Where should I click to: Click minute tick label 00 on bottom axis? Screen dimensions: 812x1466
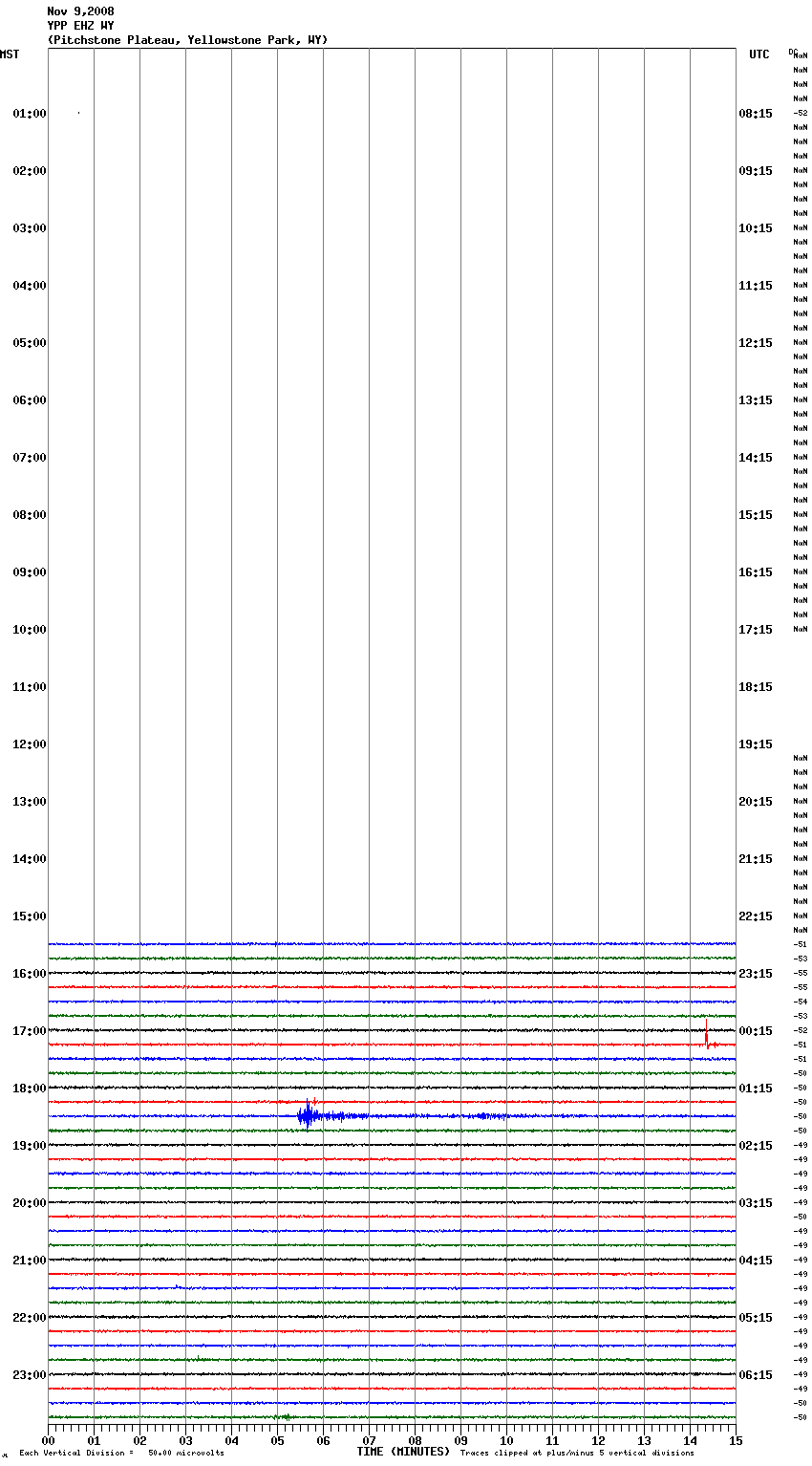coord(48,1440)
